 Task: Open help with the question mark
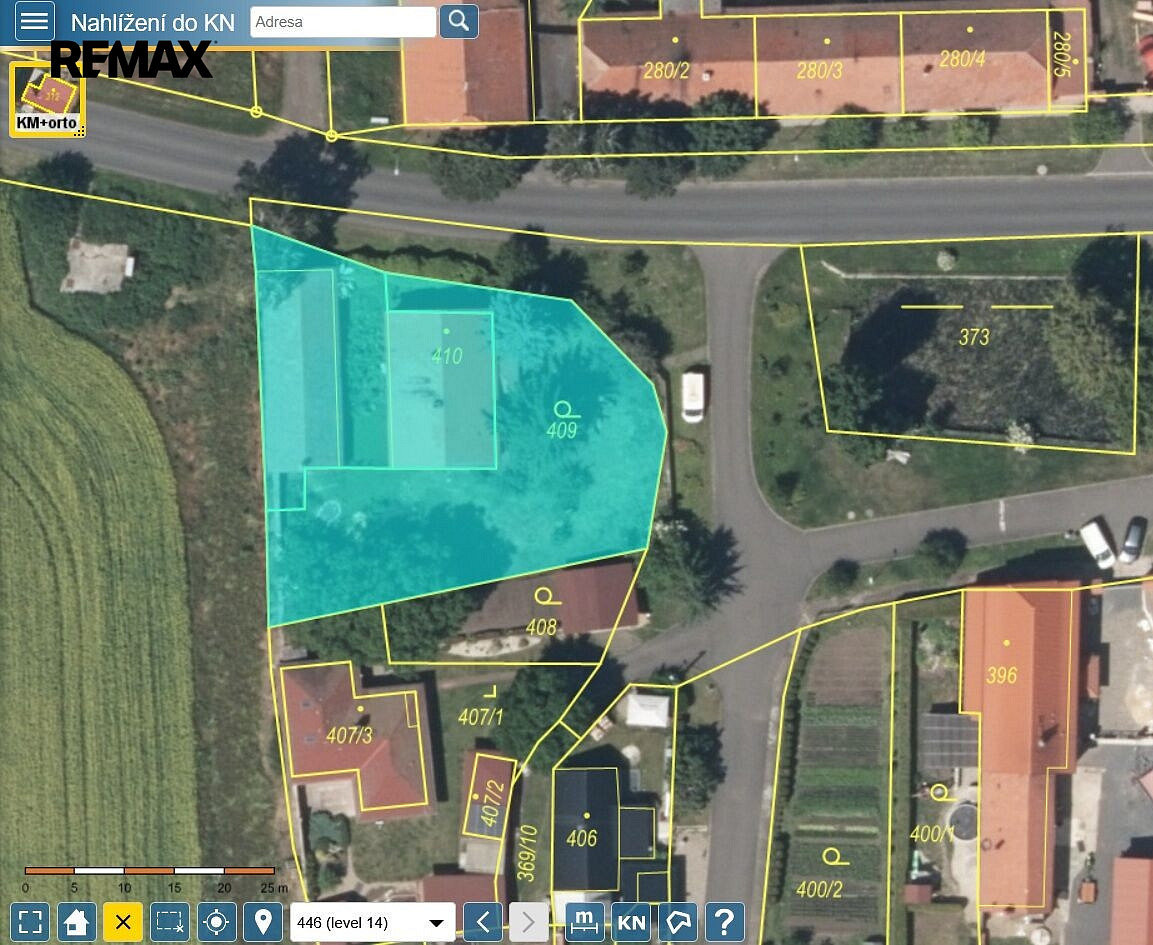pyautogui.click(x=724, y=921)
